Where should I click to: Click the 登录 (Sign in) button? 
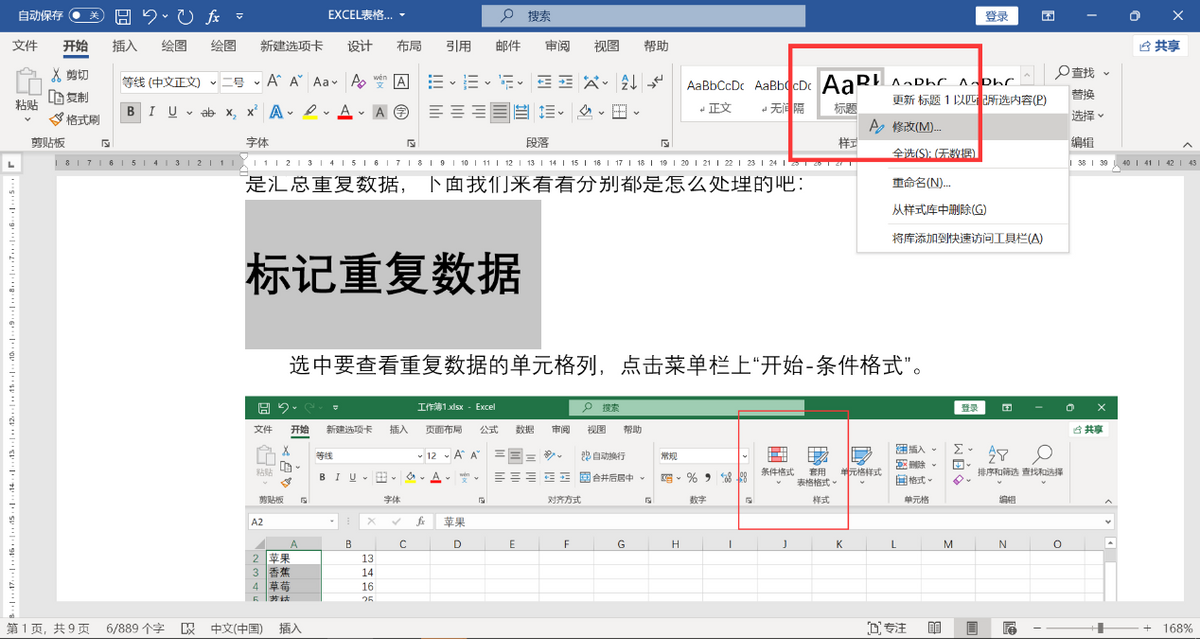click(x=996, y=16)
